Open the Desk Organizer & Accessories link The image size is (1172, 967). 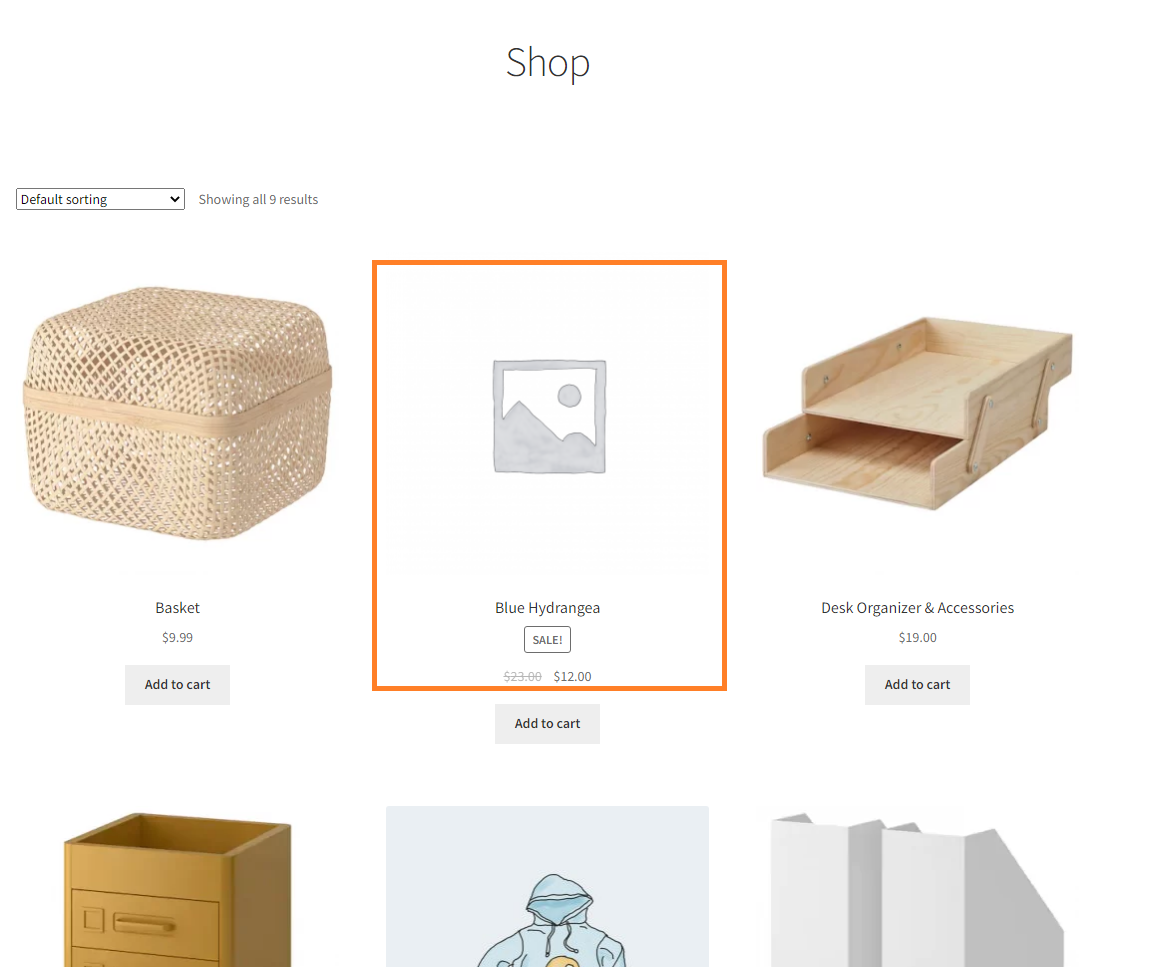pyautogui.click(x=918, y=608)
